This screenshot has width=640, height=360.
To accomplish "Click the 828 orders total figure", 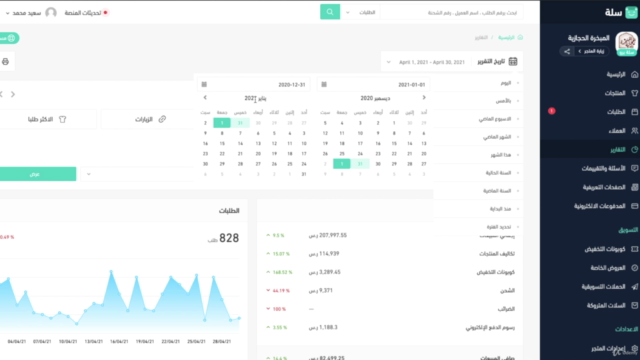I will (229, 238).
